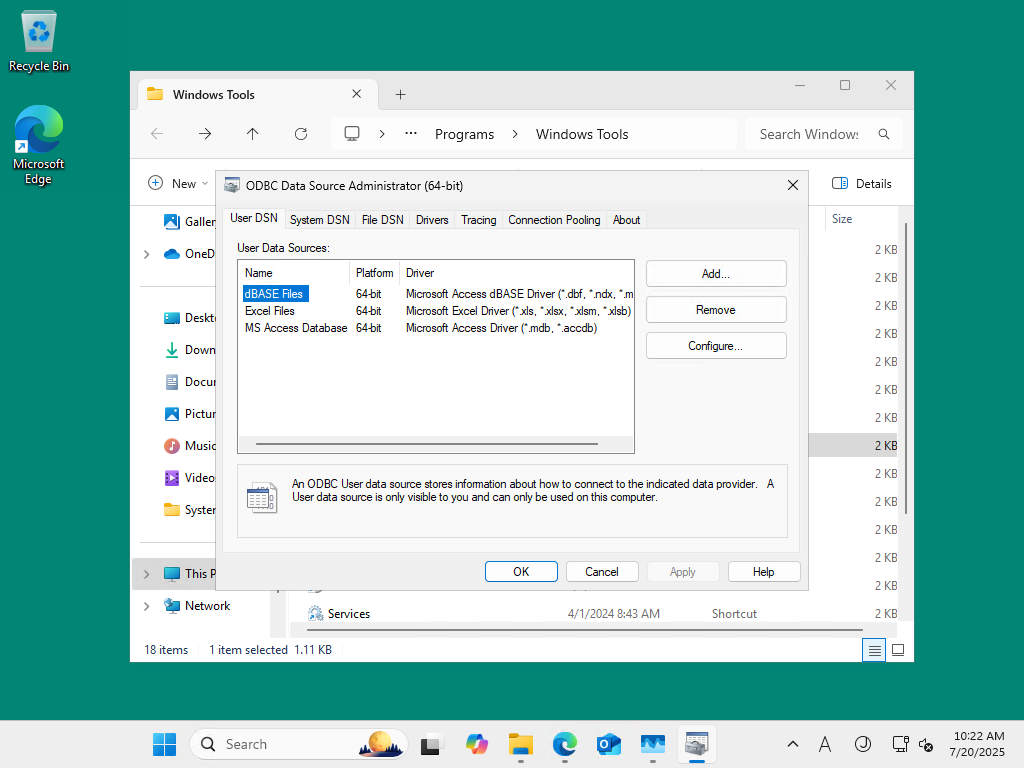Select the Excel Files data source
Viewport: 1024px width, 768px height.
[270, 311]
